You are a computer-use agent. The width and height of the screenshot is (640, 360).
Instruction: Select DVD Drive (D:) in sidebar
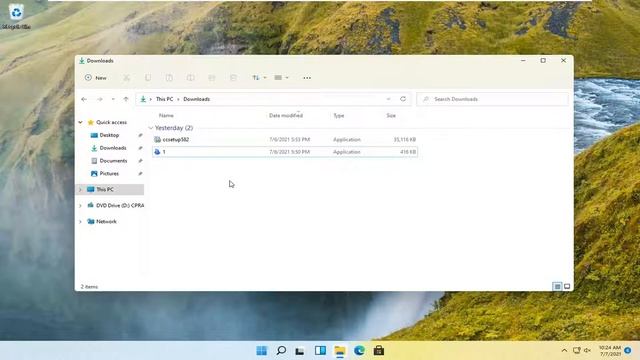point(116,205)
